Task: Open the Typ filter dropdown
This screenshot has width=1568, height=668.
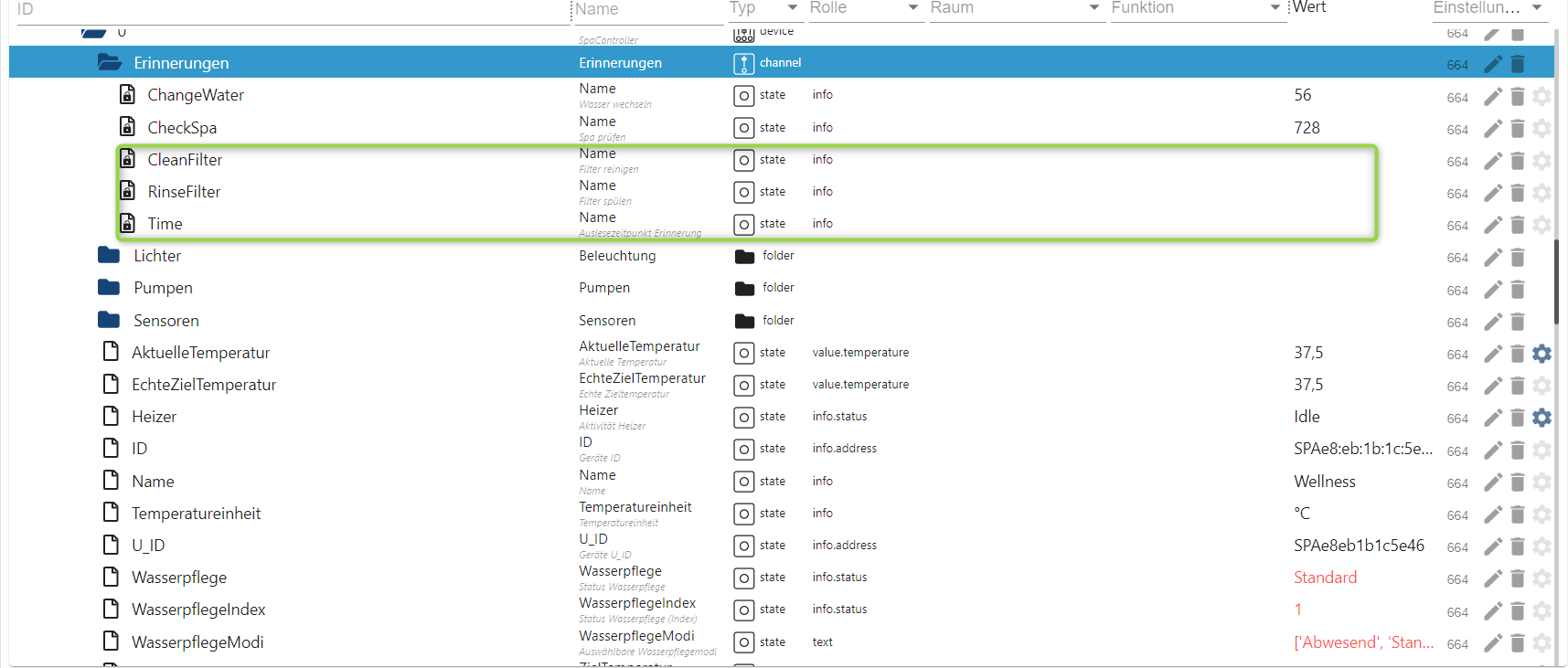Action: [x=792, y=8]
